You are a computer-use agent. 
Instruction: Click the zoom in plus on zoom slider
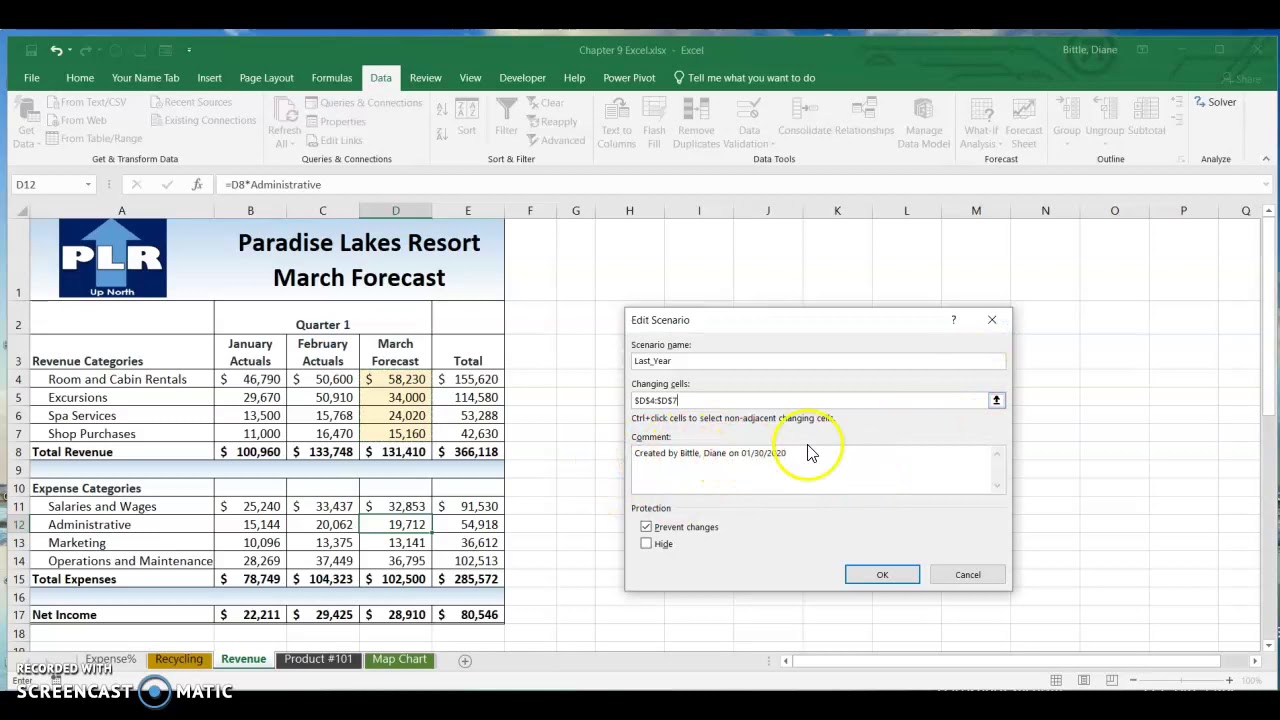[x=1229, y=680]
